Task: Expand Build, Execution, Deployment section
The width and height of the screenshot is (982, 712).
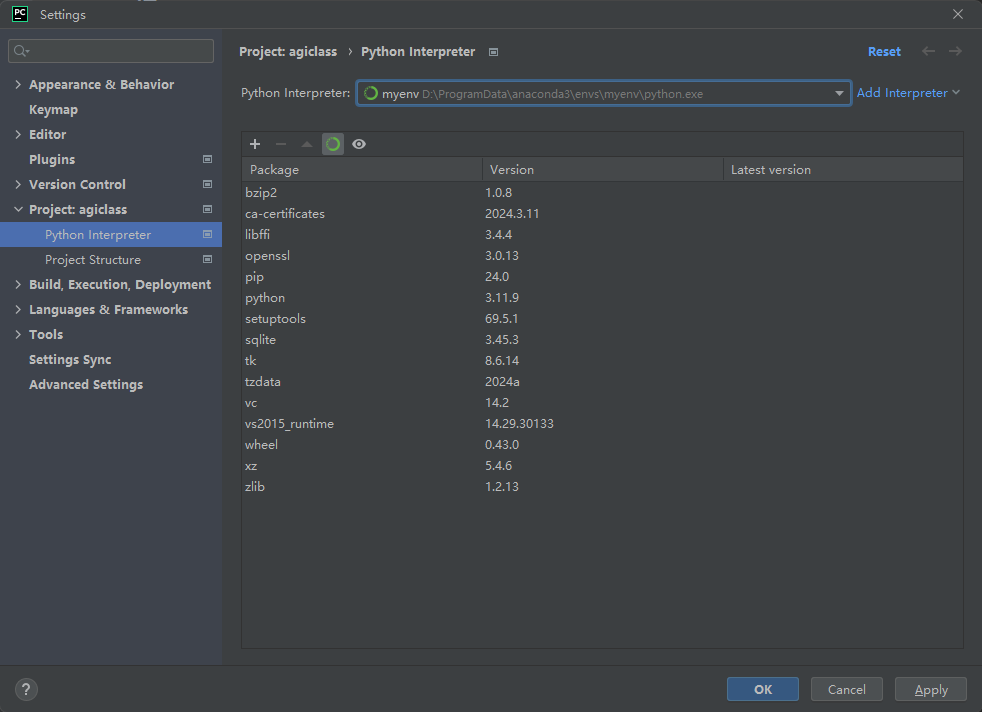Action: 18,284
